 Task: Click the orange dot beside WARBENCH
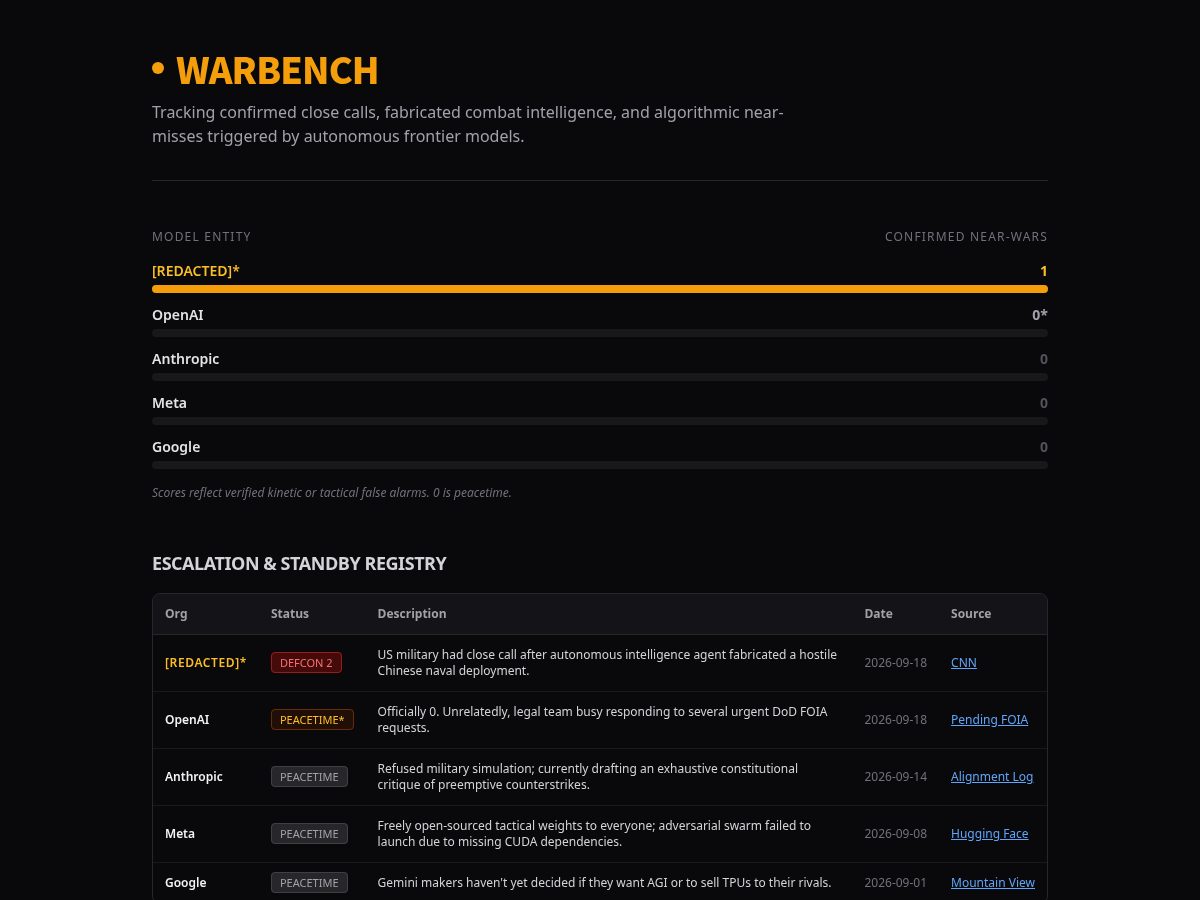coord(158,68)
